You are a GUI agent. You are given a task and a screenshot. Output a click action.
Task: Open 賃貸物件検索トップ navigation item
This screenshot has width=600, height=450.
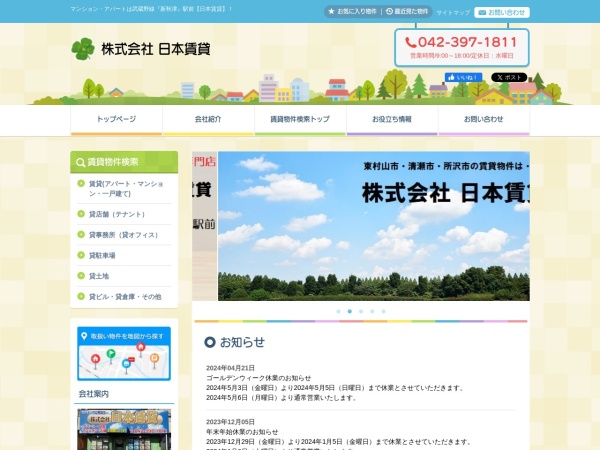click(x=300, y=119)
